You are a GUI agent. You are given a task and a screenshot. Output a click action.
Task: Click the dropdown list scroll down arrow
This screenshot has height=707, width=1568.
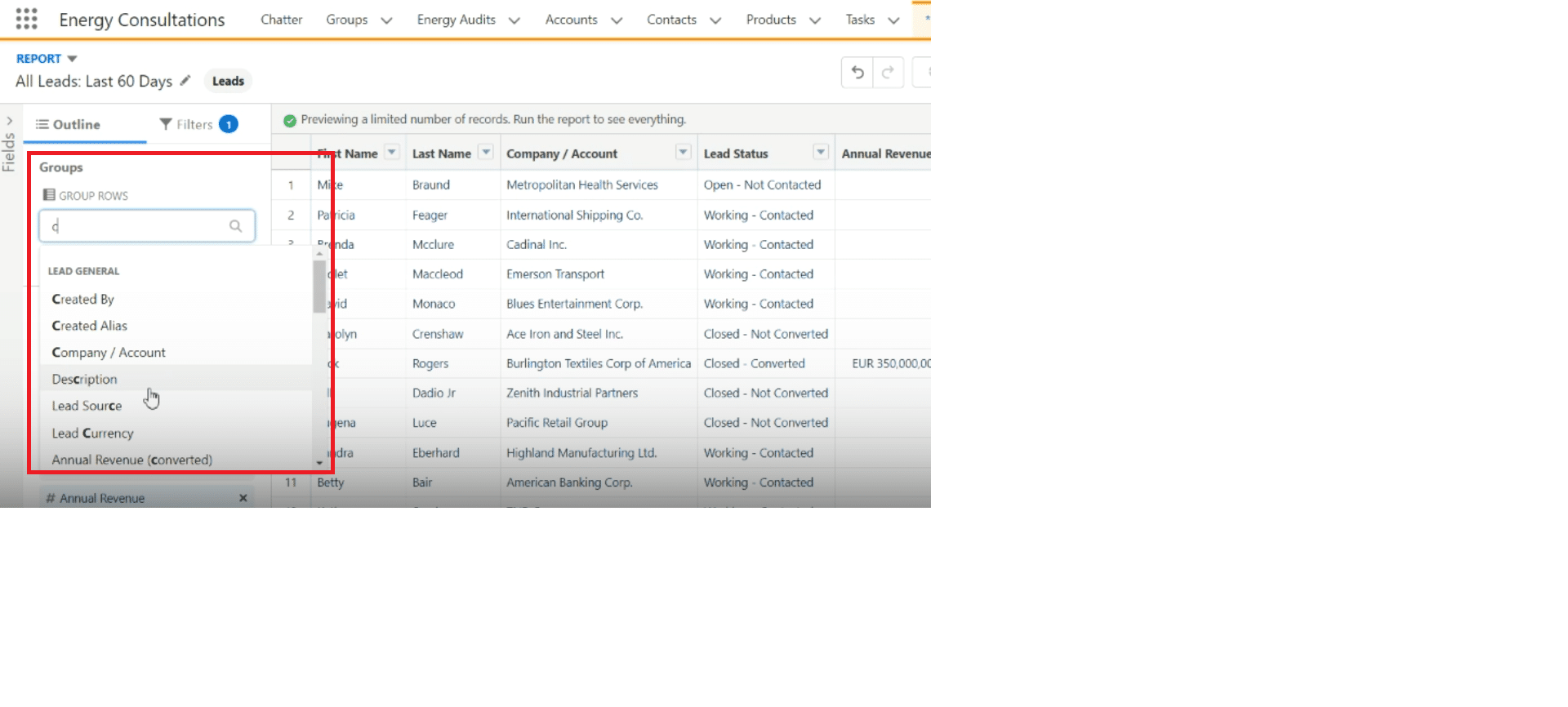[x=319, y=463]
